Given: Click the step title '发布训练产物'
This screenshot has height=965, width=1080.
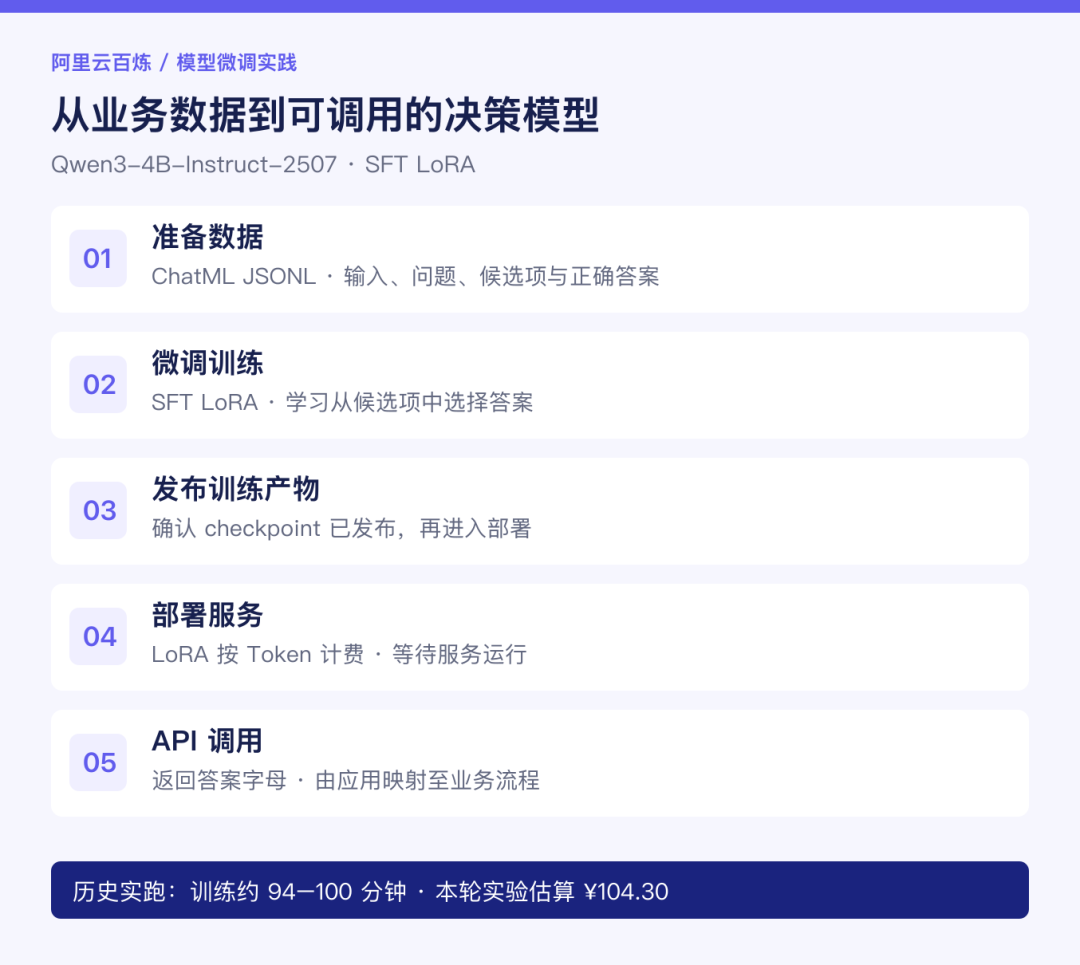Looking at the screenshot, I should pyautogui.click(x=236, y=489).
